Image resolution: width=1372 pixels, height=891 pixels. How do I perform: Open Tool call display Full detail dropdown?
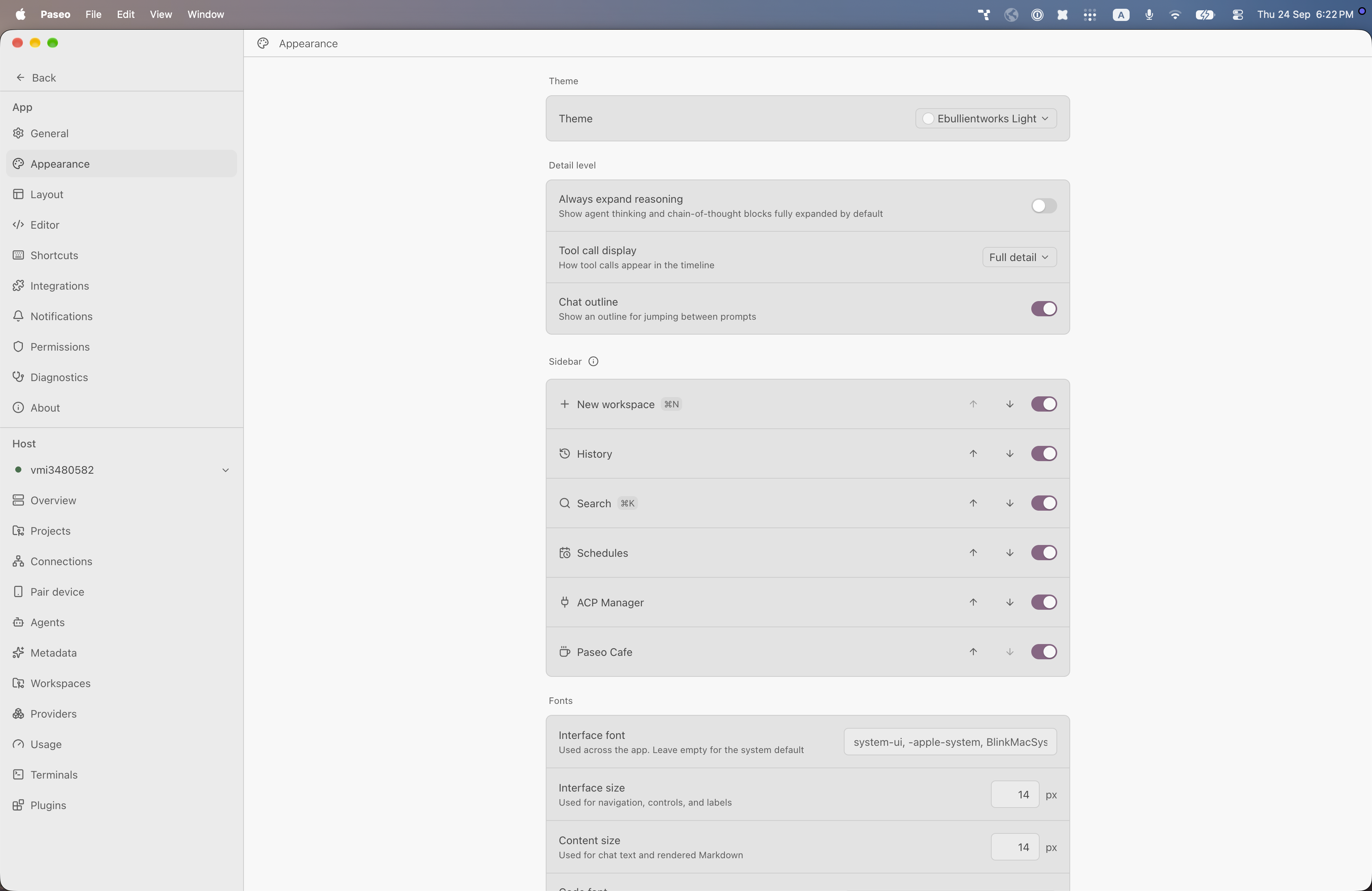[1019, 257]
